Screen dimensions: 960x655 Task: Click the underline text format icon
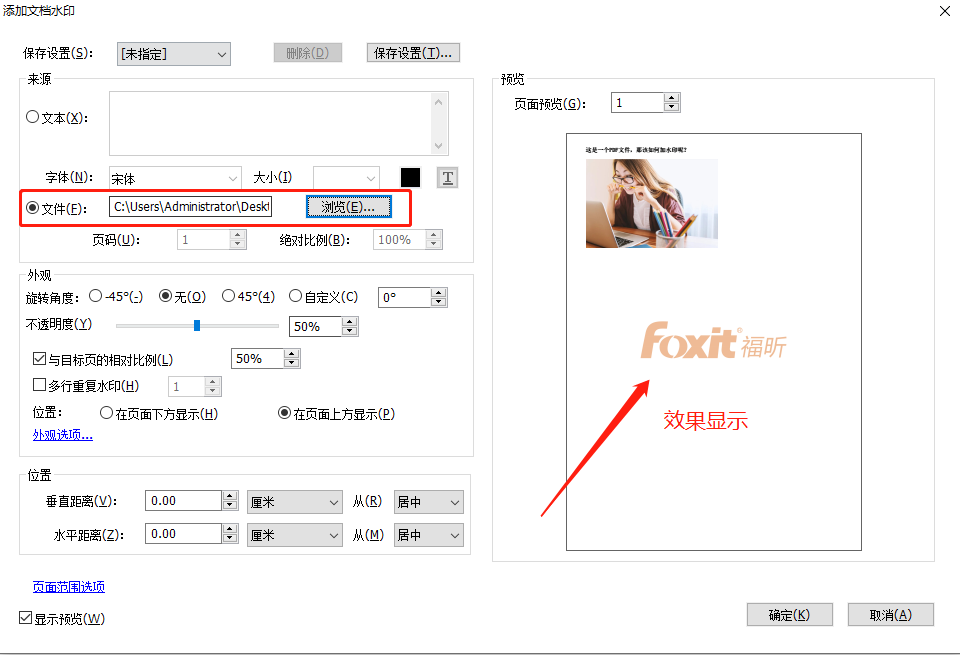[448, 178]
